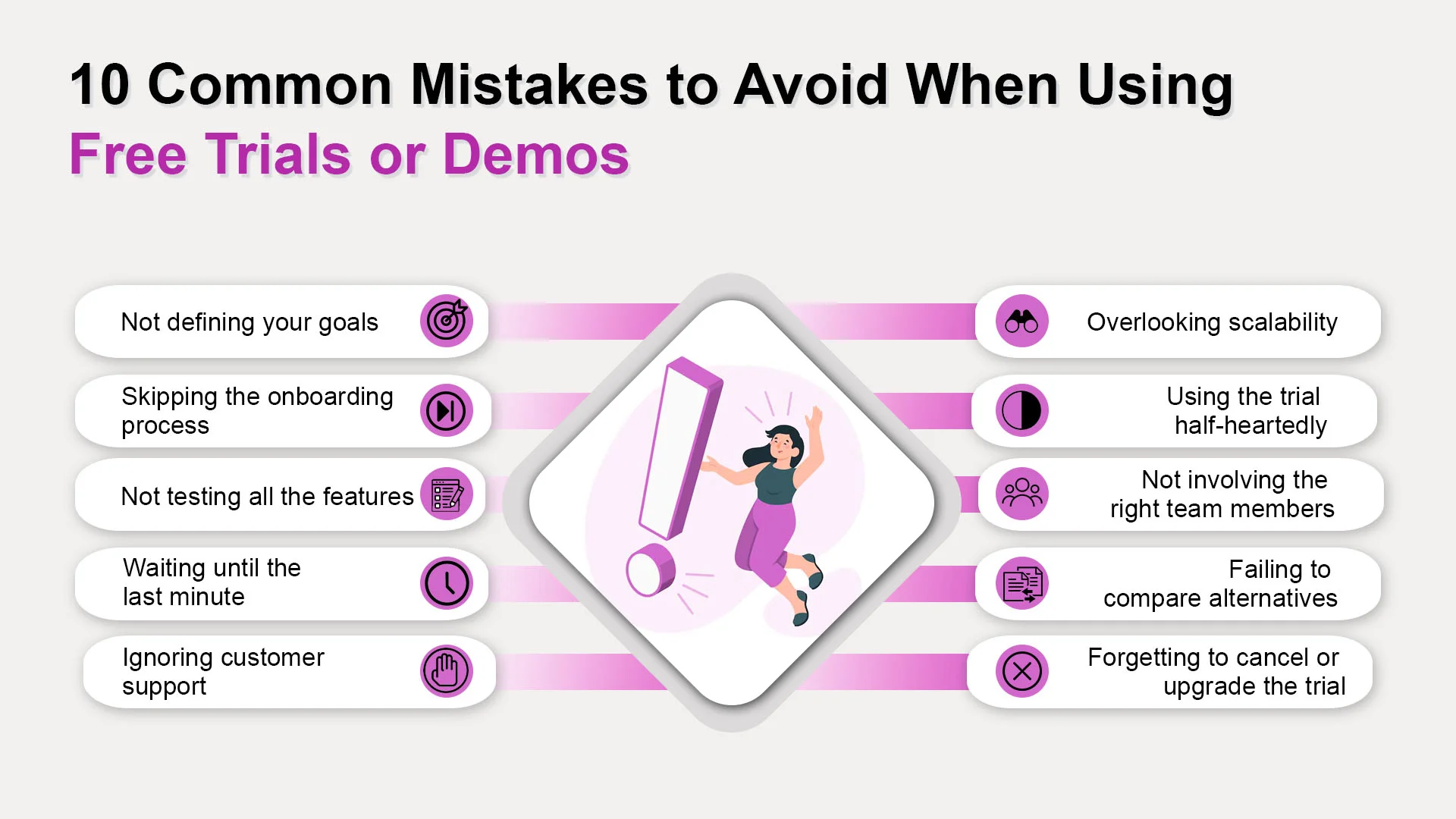Expand the Not defining your goals item
Screen dimensions: 1456x819
coord(281,321)
